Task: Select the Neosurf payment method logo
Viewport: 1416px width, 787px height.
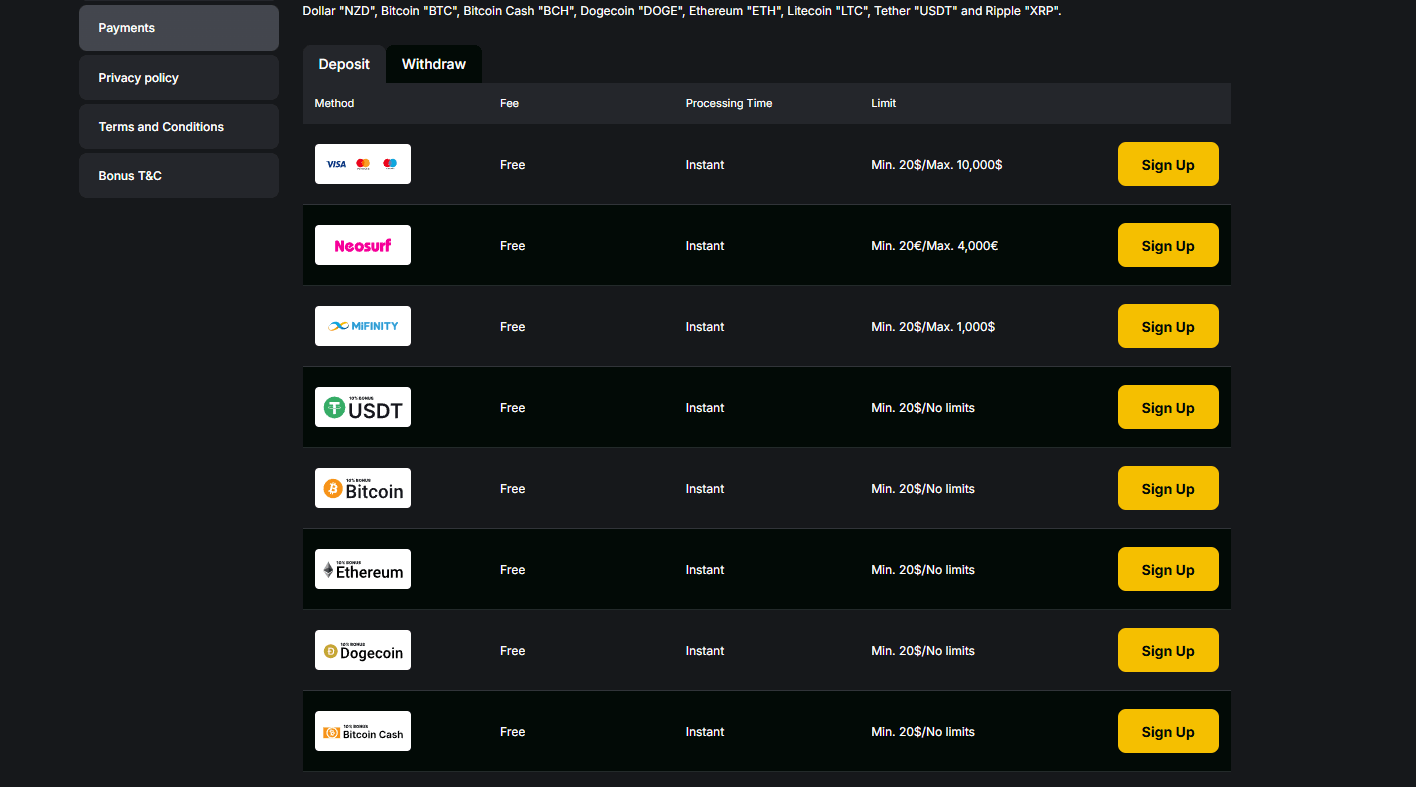Action: (363, 245)
